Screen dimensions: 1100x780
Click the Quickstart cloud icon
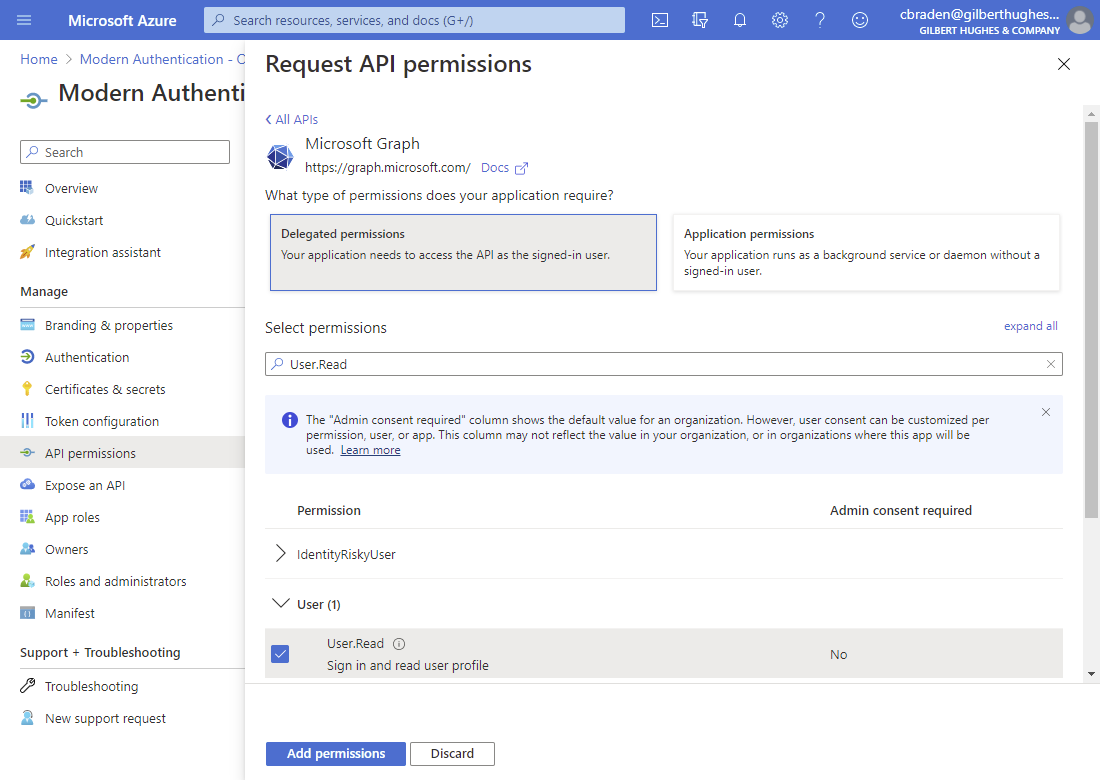tap(27, 220)
